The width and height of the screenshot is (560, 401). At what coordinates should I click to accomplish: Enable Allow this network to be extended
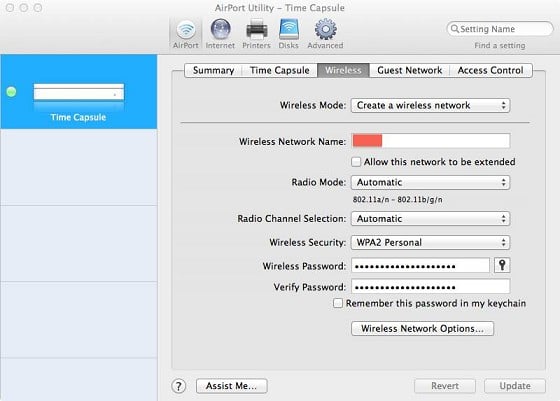356,162
